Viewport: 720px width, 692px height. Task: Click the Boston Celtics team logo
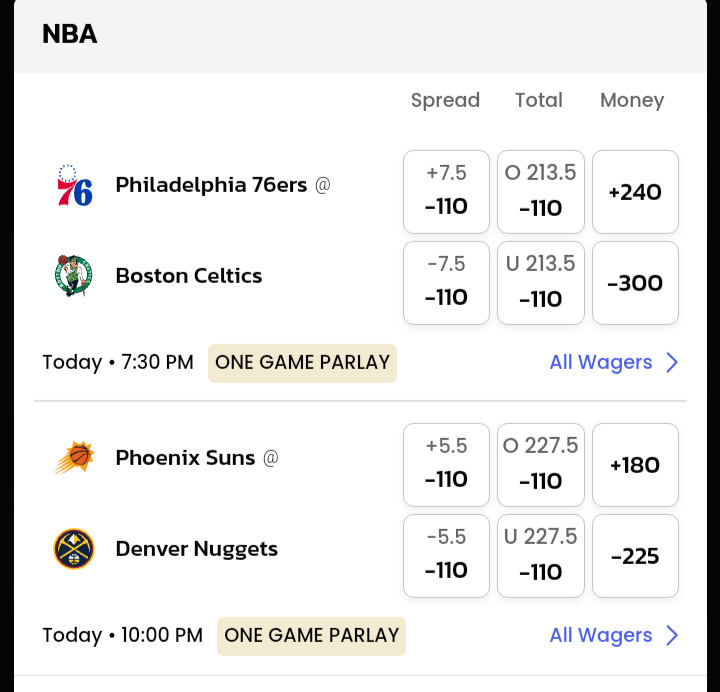(74, 276)
